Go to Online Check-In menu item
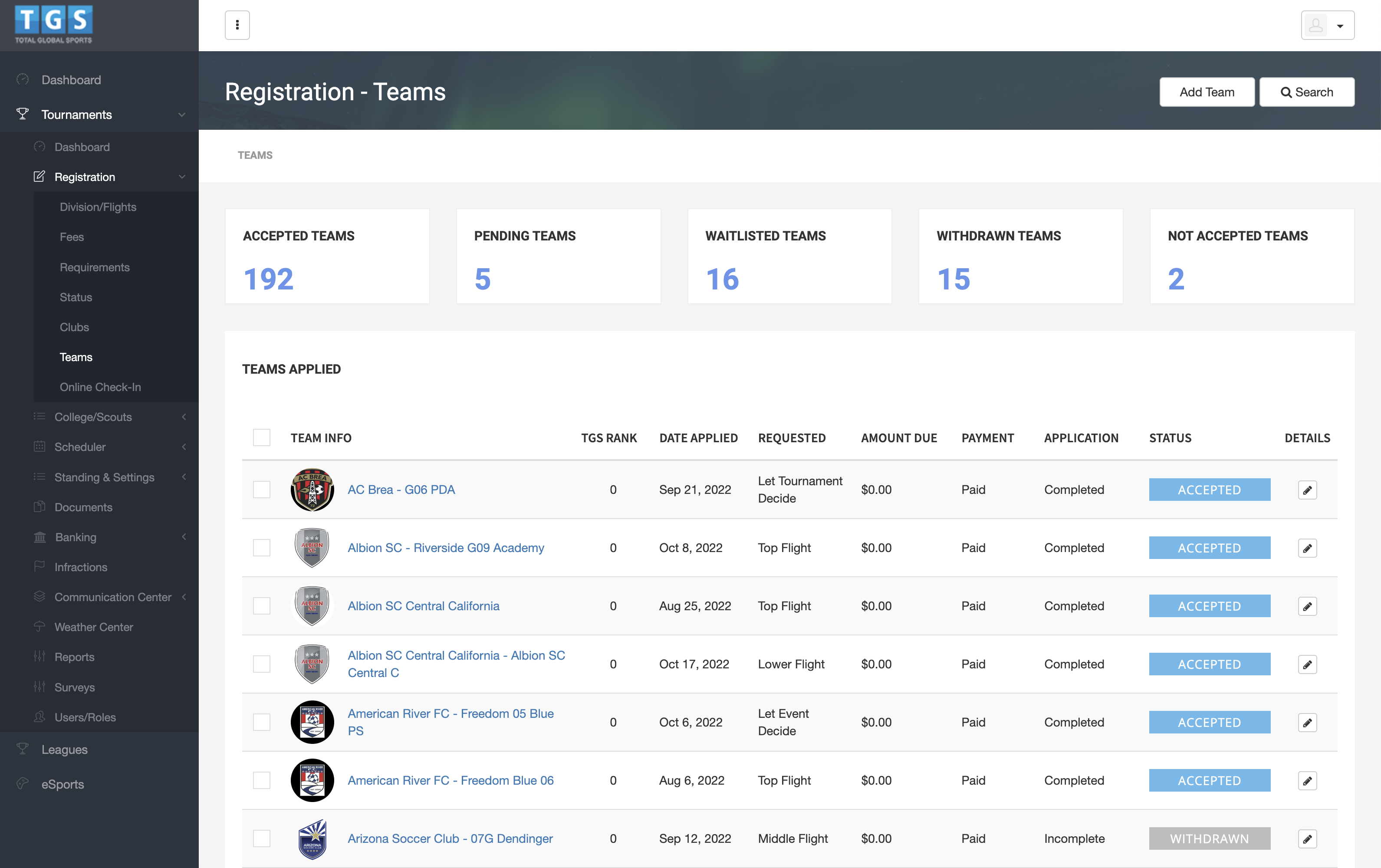The image size is (1381, 868). pyautogui.click(x=100, y=387)
